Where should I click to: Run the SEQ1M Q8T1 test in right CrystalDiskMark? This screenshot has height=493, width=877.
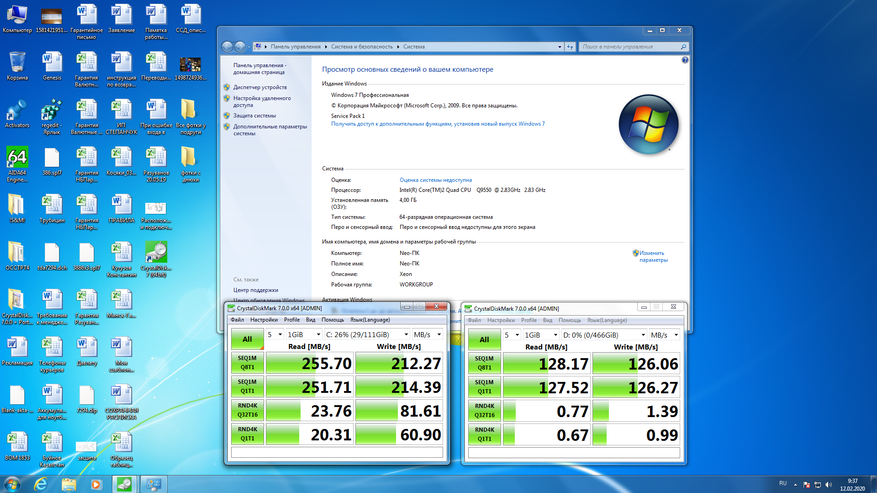[x=484, y=362]
